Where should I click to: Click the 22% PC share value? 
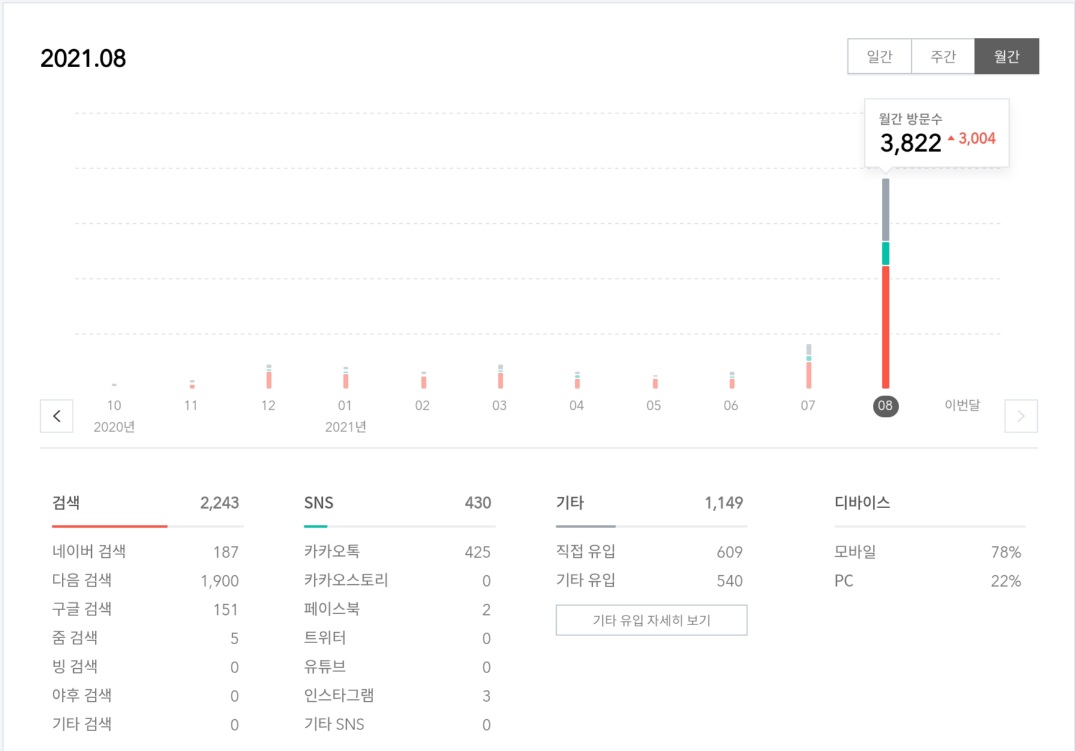1006,581
